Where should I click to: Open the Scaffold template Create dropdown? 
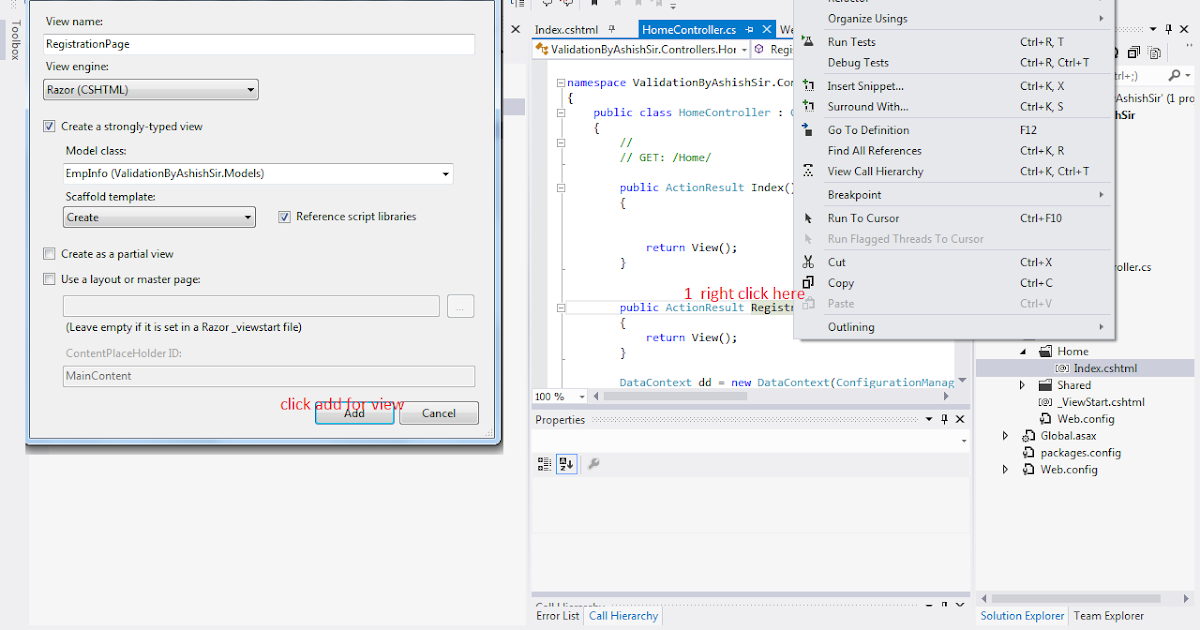159,217
